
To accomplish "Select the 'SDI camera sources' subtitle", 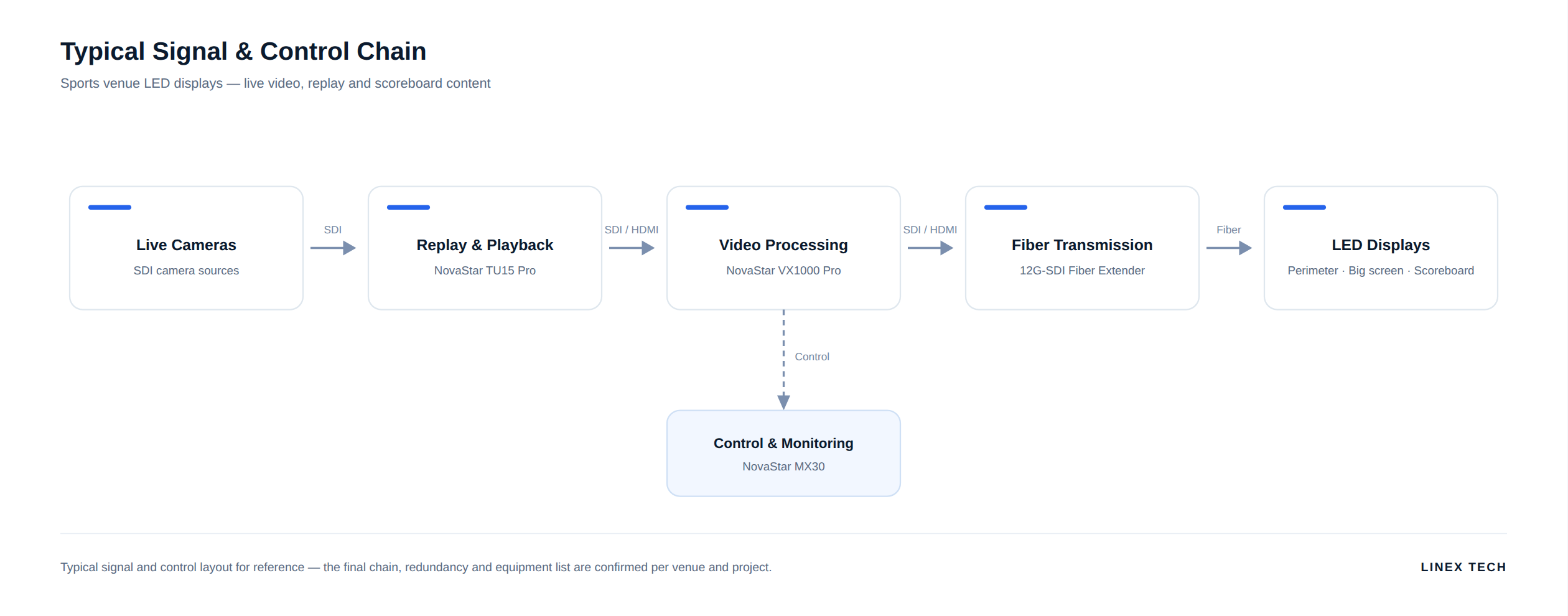I will click(186, 271).
